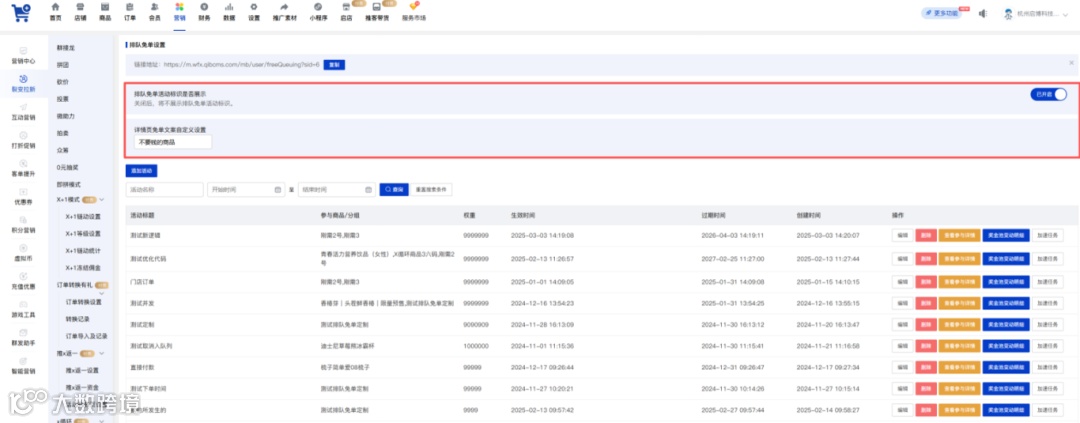The width and height of the screenshot is (1080, 423).
Task: Open 互动营销 in the left sidebar
Action: pyautogui.click(x=23, y=112)
